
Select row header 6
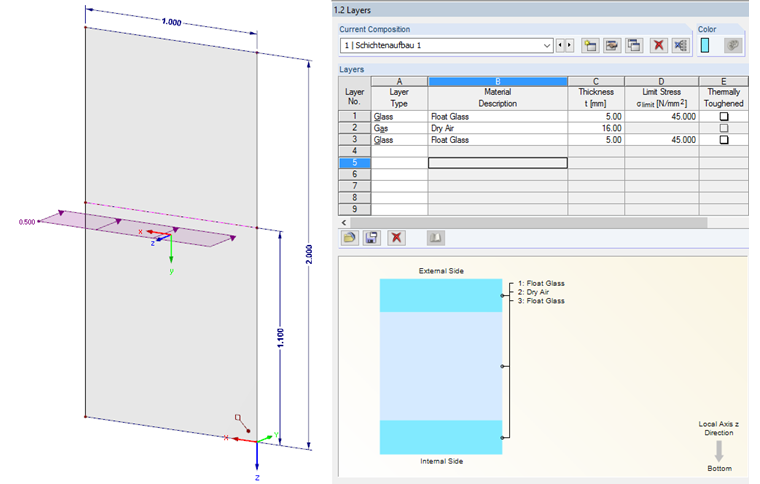pos(354,174)
